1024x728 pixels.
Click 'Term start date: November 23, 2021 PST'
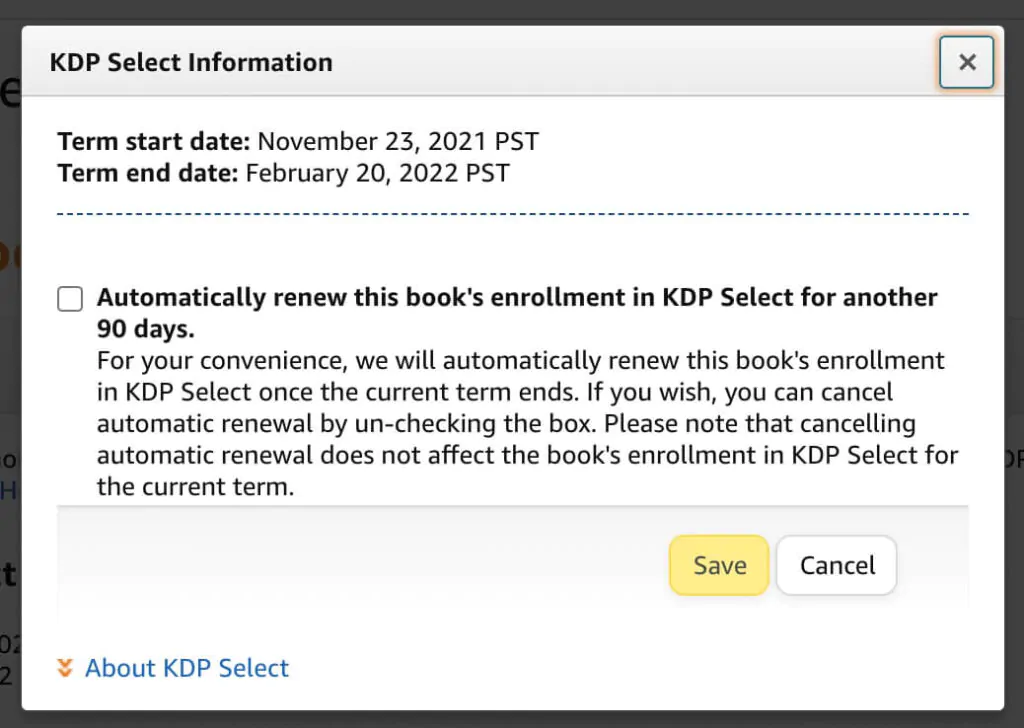click(298, 141)
